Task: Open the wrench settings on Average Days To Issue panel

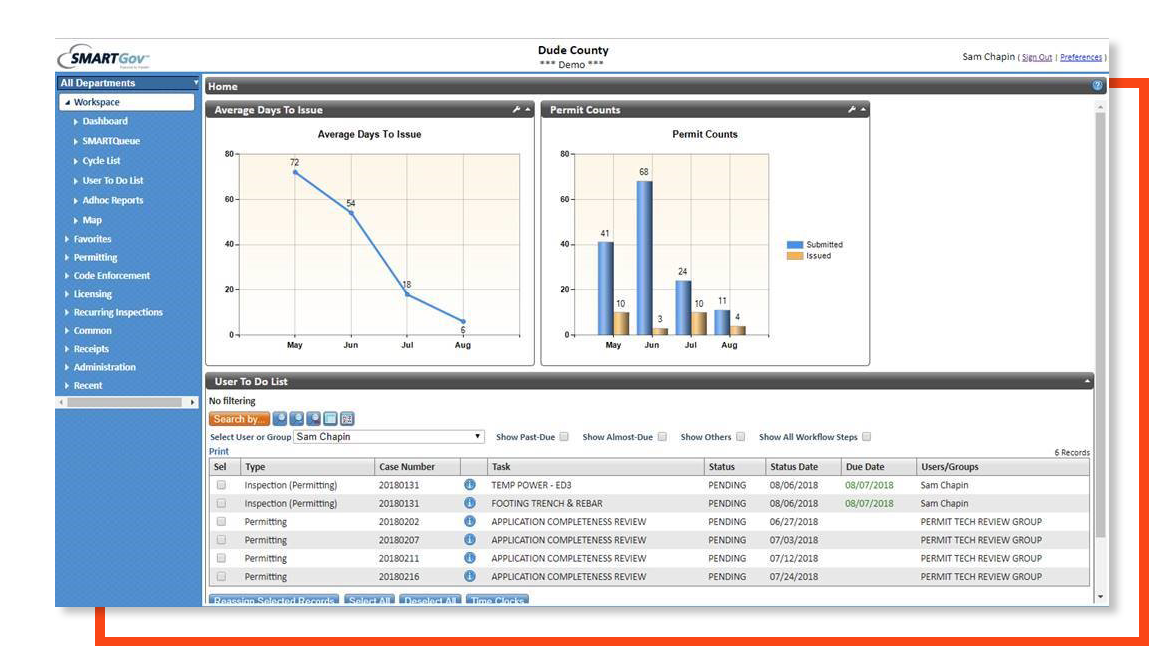Action: pyautogui.click(x=518, y=110)
